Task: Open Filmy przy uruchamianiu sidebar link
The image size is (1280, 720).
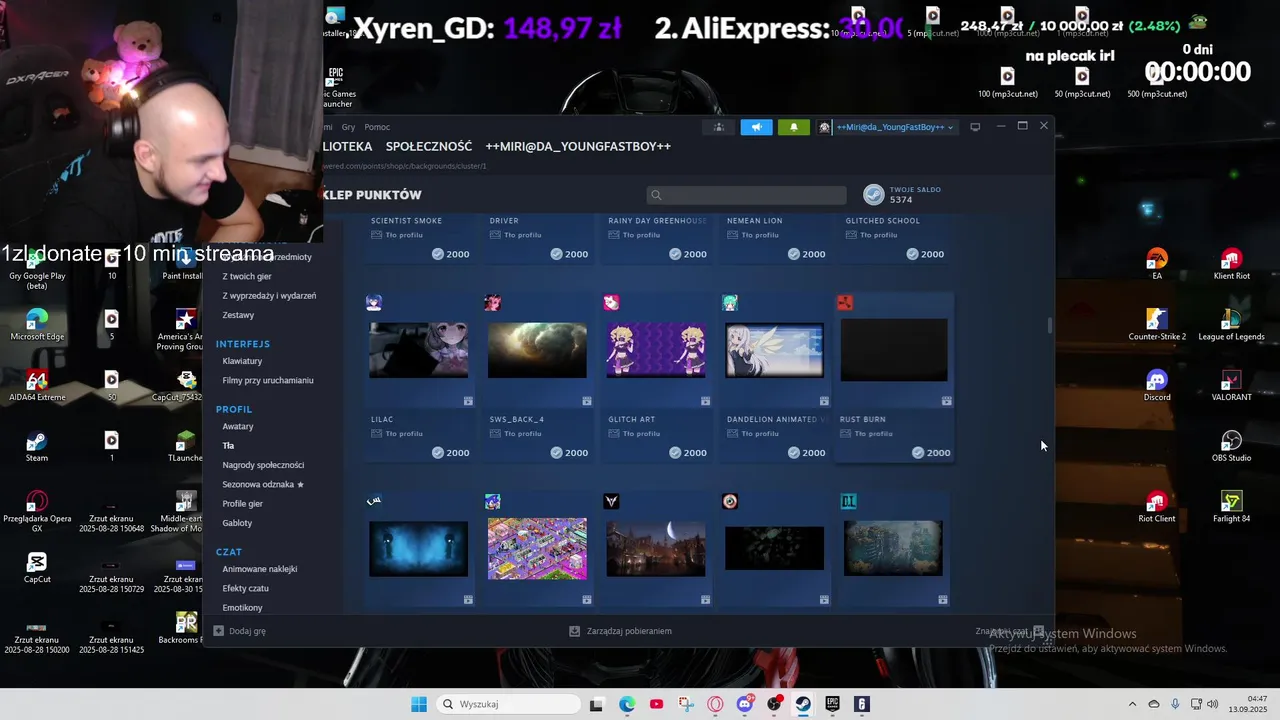Action: point(268,380)
